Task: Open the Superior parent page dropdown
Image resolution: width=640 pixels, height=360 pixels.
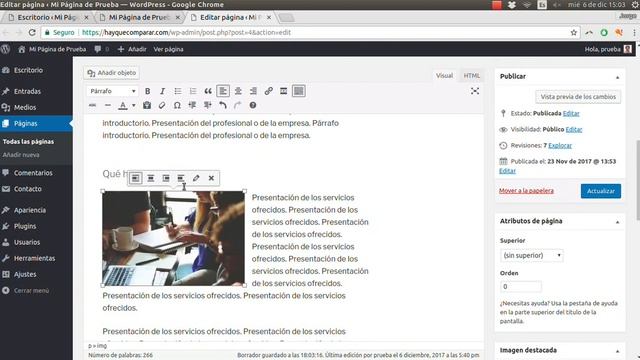Action: [531, 256]
